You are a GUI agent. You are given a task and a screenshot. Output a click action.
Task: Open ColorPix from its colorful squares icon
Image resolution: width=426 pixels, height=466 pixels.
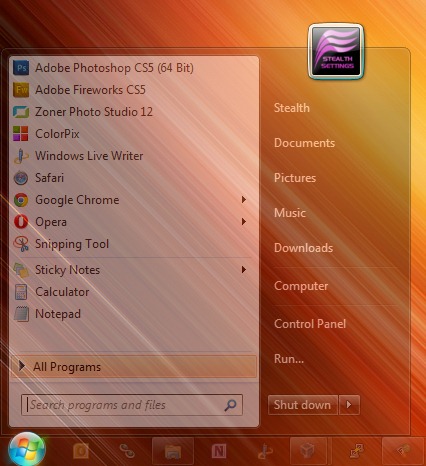[21, 134]
